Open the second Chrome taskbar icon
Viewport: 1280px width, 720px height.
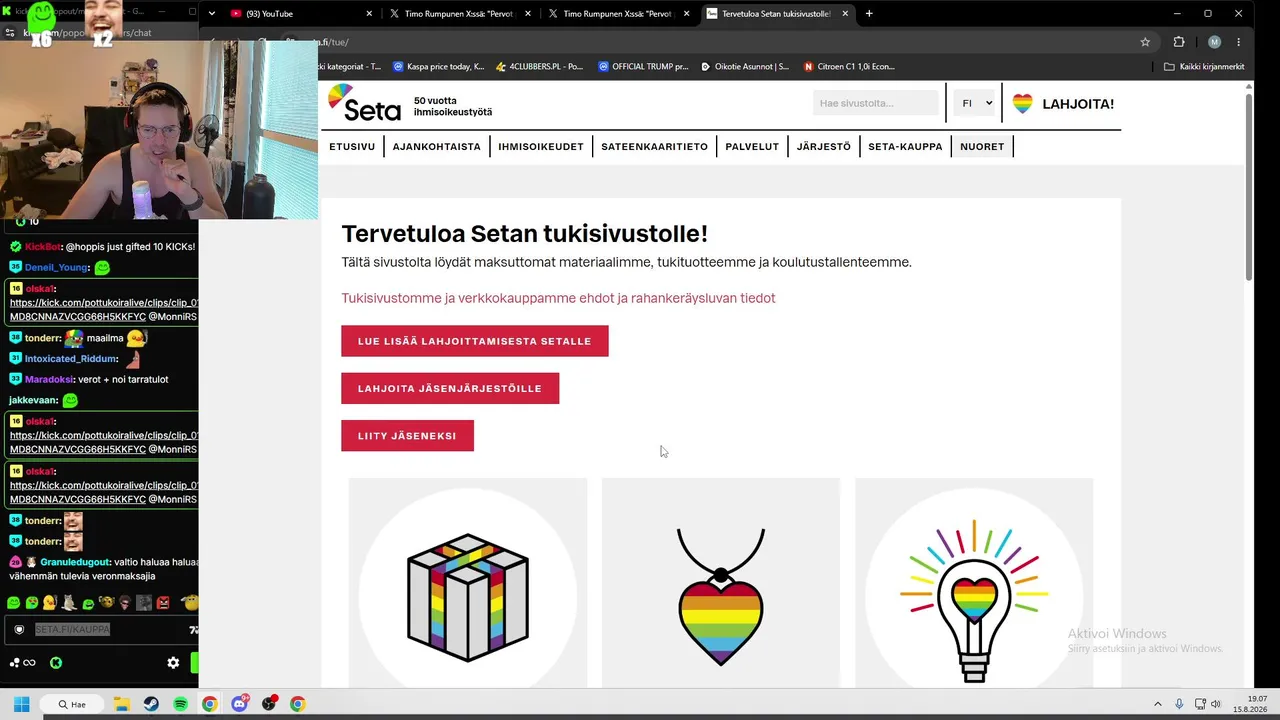[x=297, y=704]
